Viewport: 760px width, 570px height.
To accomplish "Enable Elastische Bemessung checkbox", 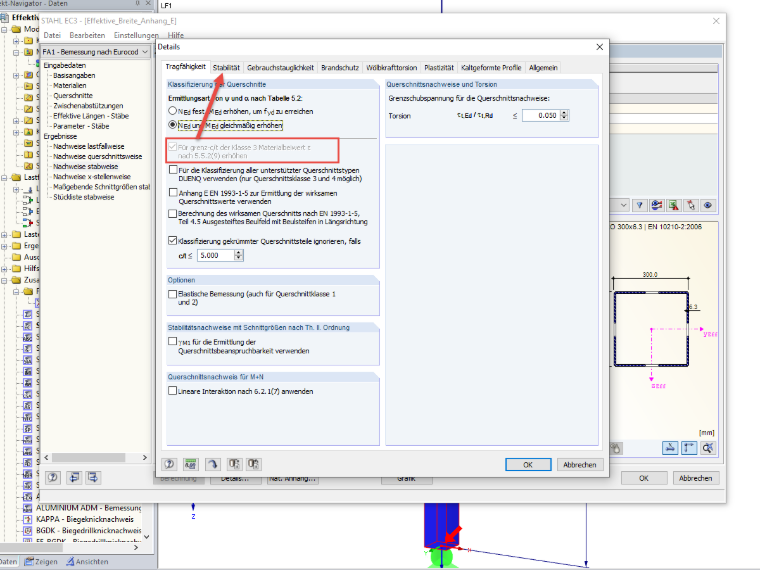I will (x=172, y=294).
